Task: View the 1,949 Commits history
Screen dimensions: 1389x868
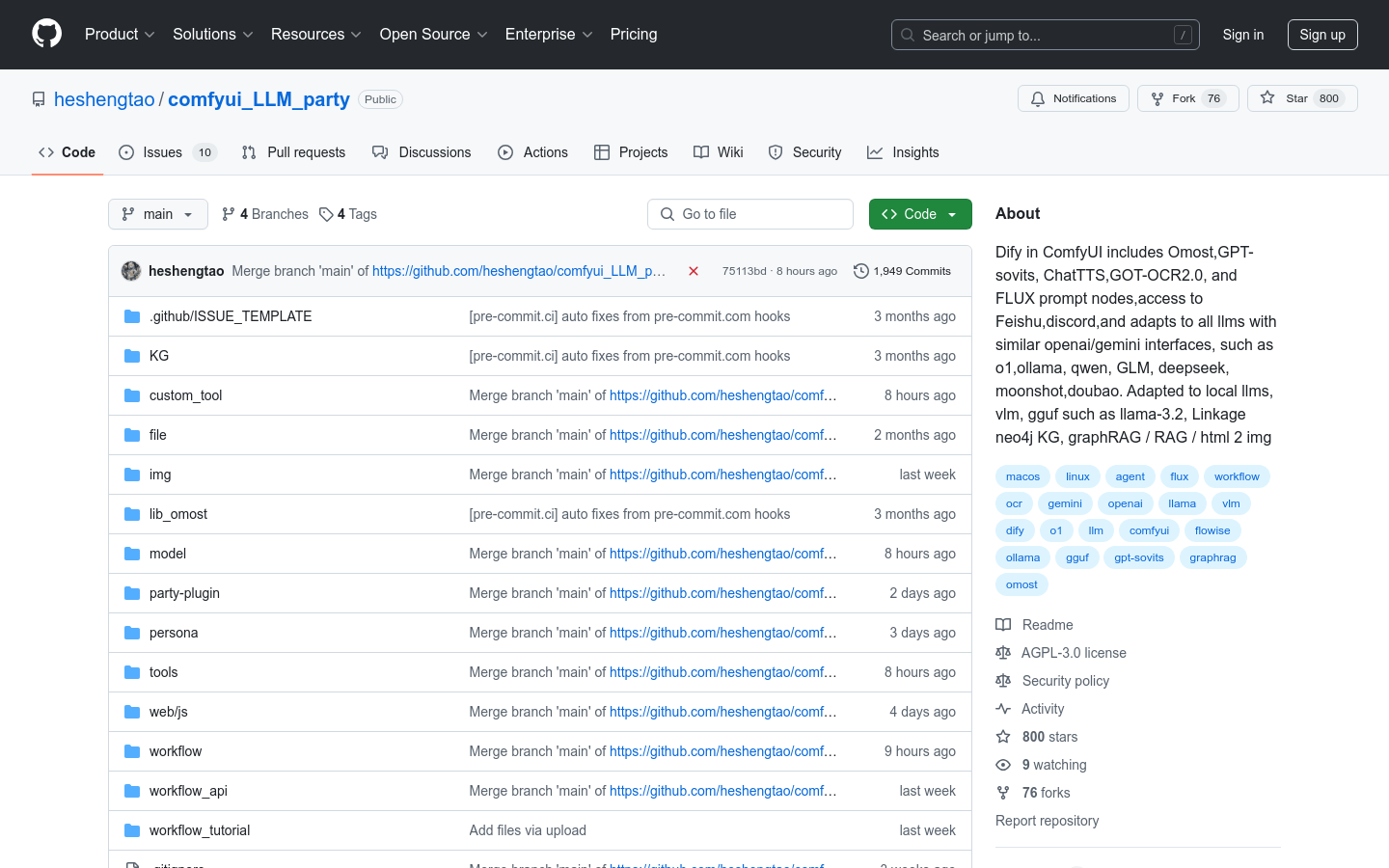Action: point(903,271)
